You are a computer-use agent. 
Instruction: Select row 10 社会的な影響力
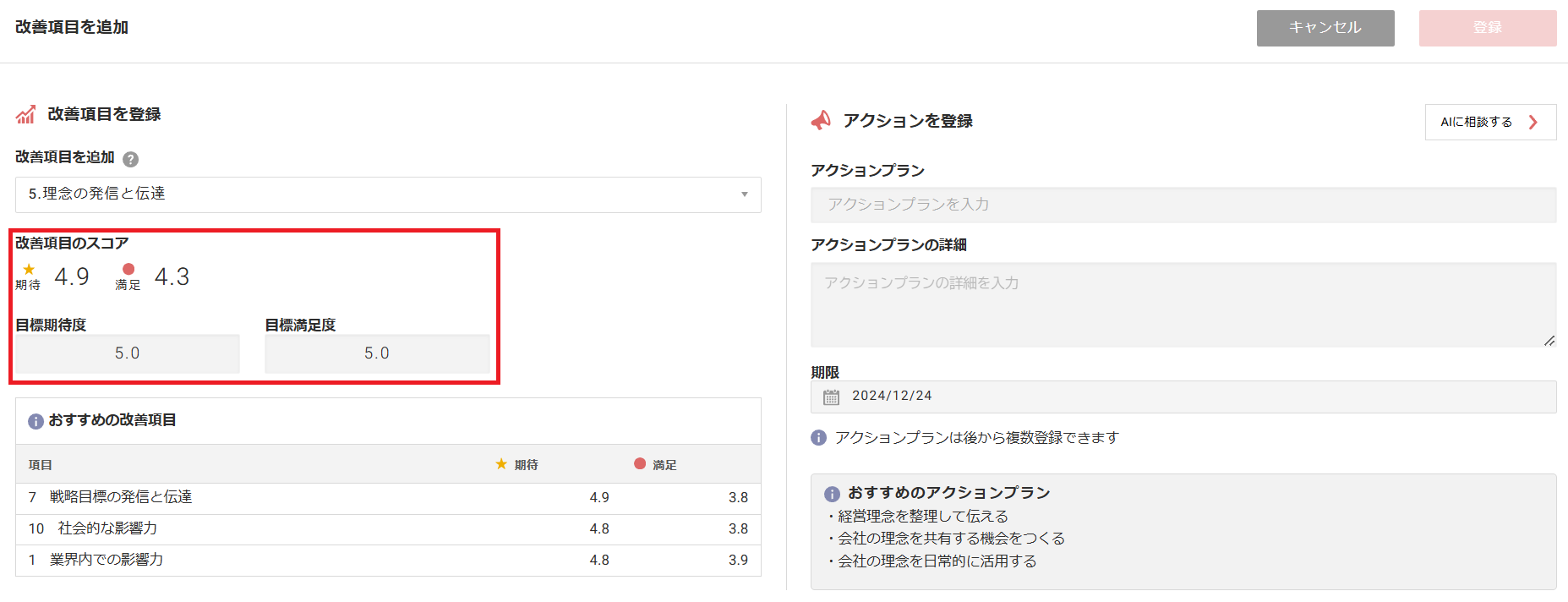[x=388, y=529]
